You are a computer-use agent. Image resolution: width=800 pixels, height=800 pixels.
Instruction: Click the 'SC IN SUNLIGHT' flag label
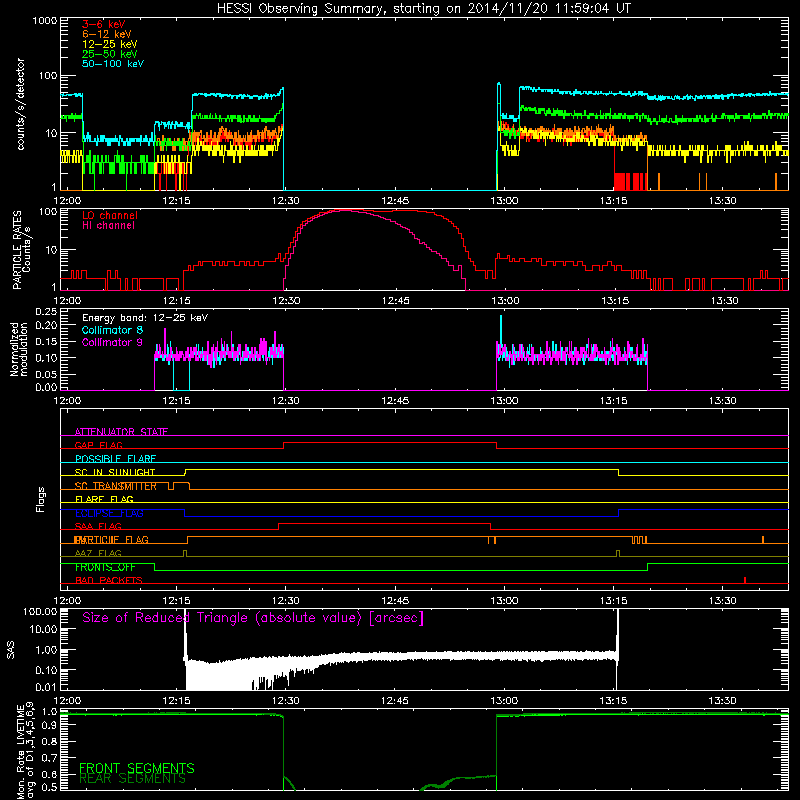[x=115, y=472]
